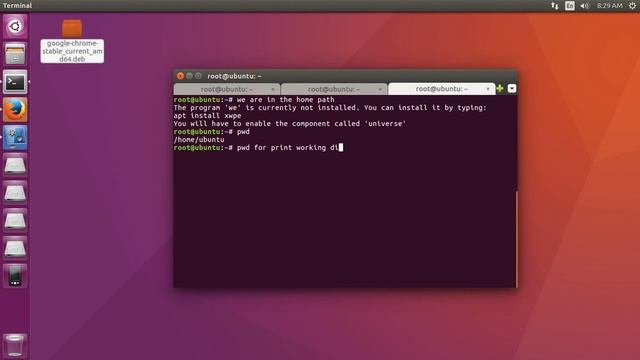
Task: Click the Terminal icon in launcher
Action: point(15,82)
